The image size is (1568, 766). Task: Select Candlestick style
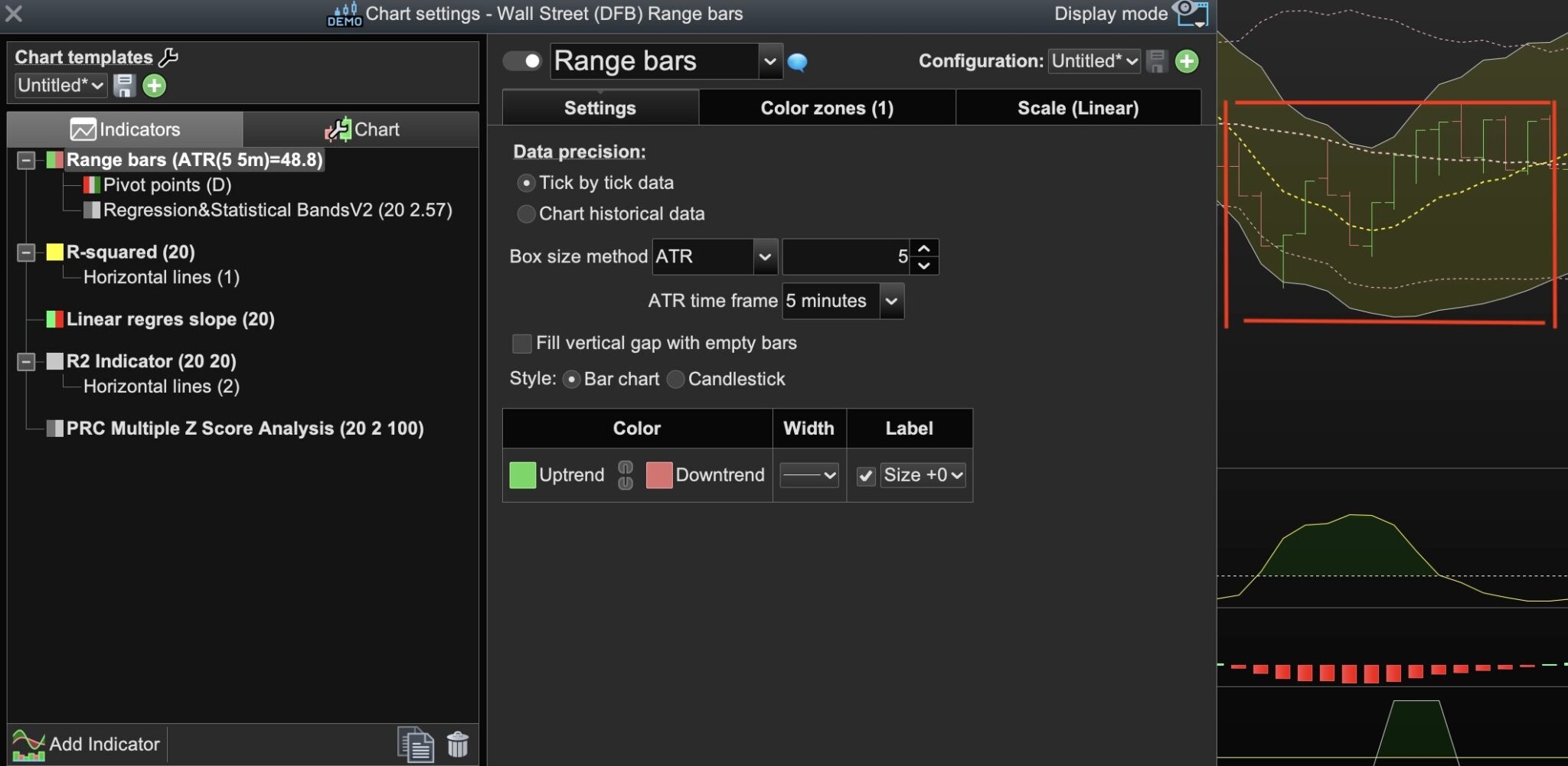pos(675,380)
